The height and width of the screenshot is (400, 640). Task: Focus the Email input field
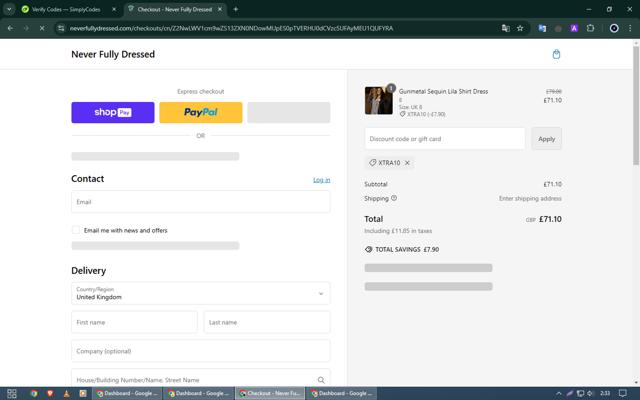[x=200, y=202]
